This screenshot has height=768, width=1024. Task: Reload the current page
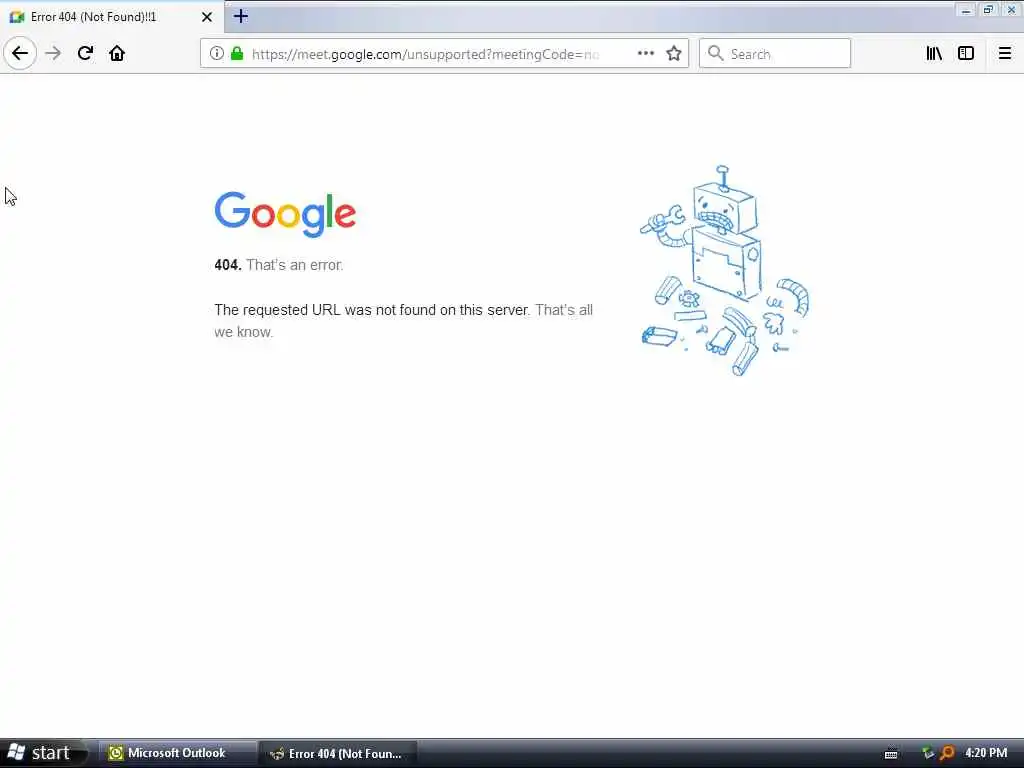click(85, 54)
